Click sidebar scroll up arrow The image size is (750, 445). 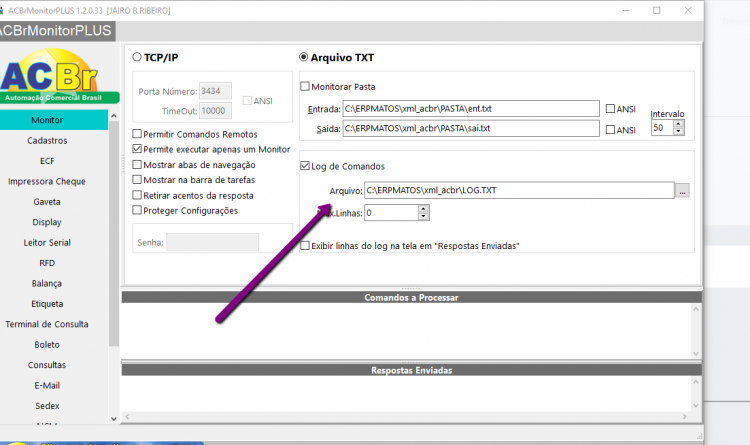[114, 116]
